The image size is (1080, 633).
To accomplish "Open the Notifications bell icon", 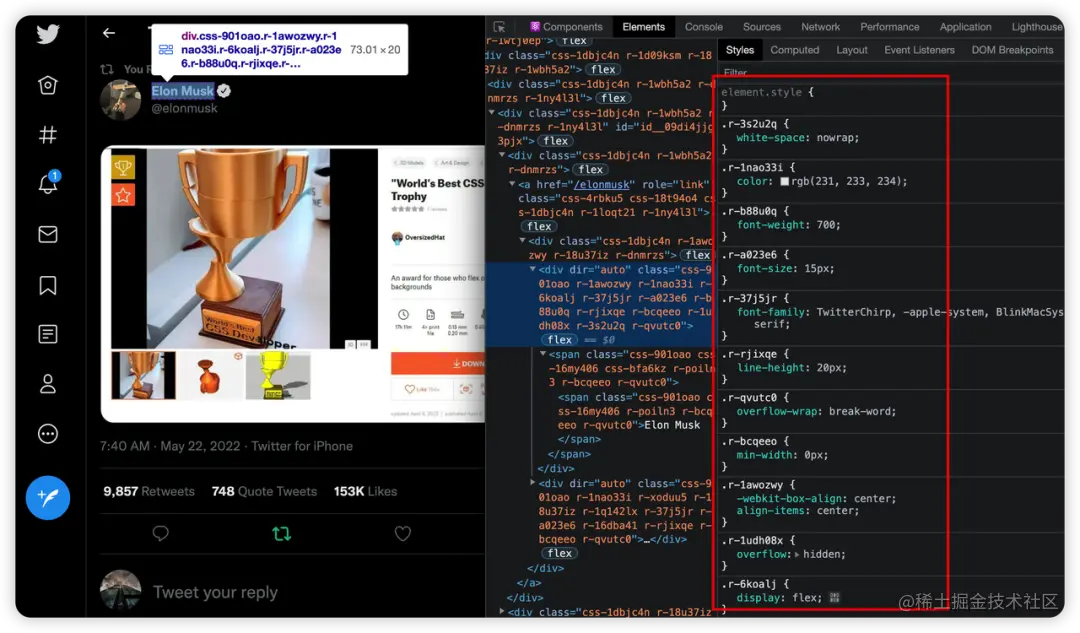I will (x=47, y=184).
